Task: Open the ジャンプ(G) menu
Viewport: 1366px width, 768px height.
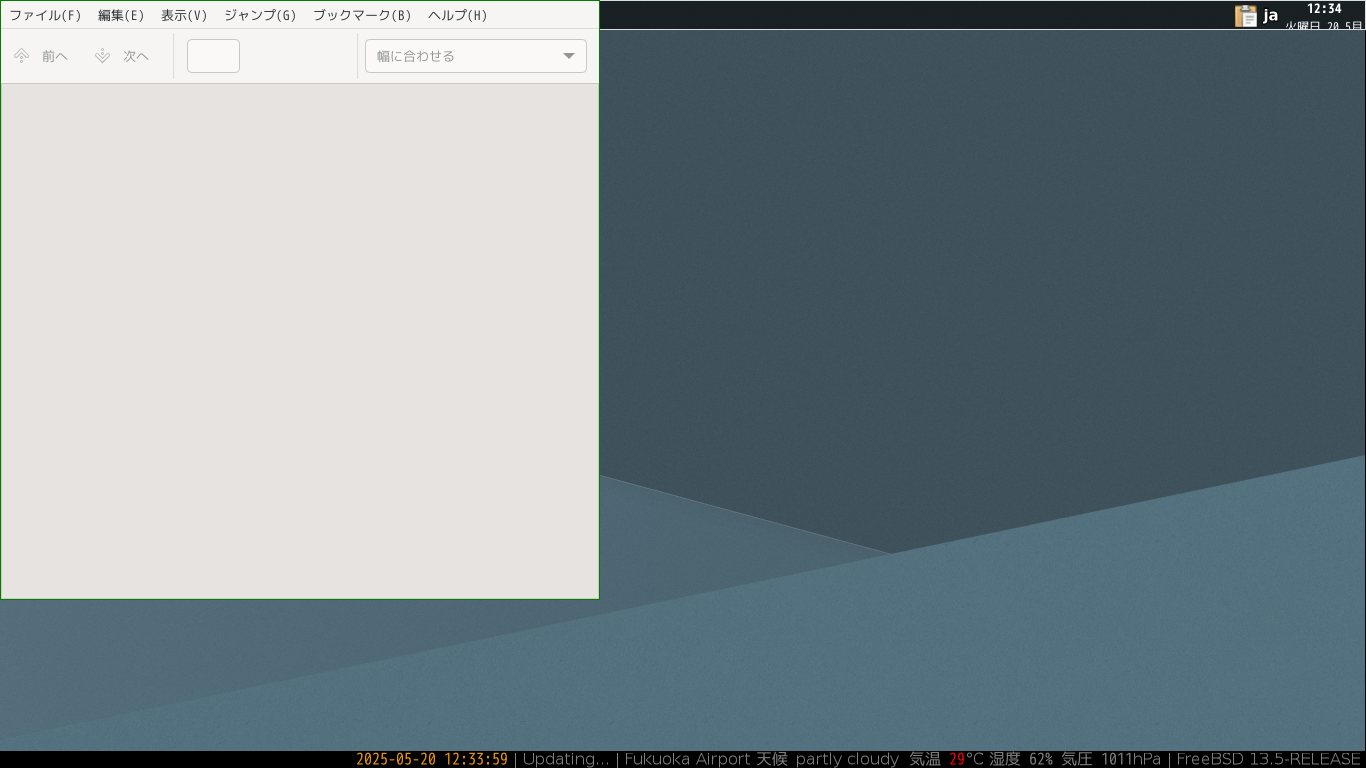Action: click(260, 15)
